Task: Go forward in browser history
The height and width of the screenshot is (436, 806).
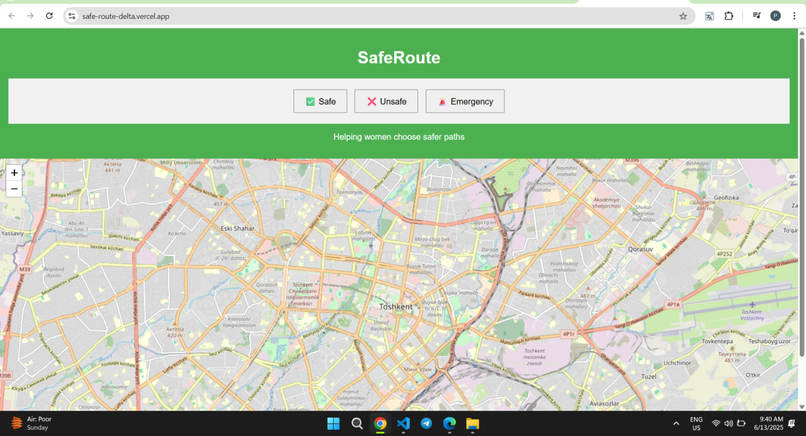Action: pyautogui.click(x=30, y=16)
